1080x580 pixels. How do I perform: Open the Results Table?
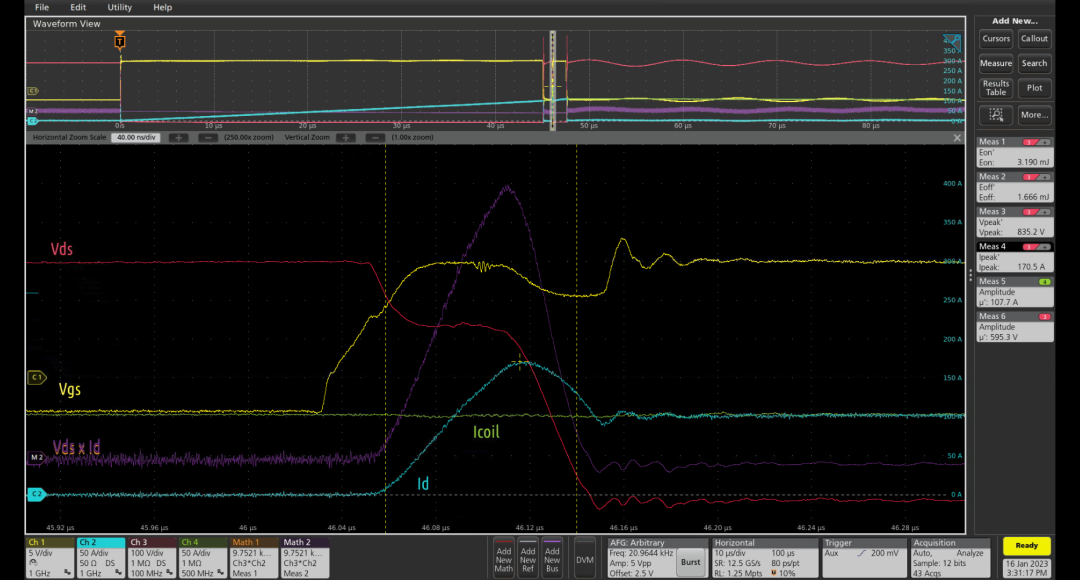click(x=995, y=87)
